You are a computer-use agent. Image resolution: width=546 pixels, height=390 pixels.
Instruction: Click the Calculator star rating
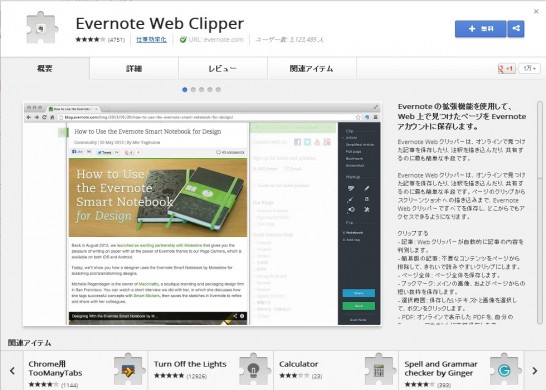(294, 376)
